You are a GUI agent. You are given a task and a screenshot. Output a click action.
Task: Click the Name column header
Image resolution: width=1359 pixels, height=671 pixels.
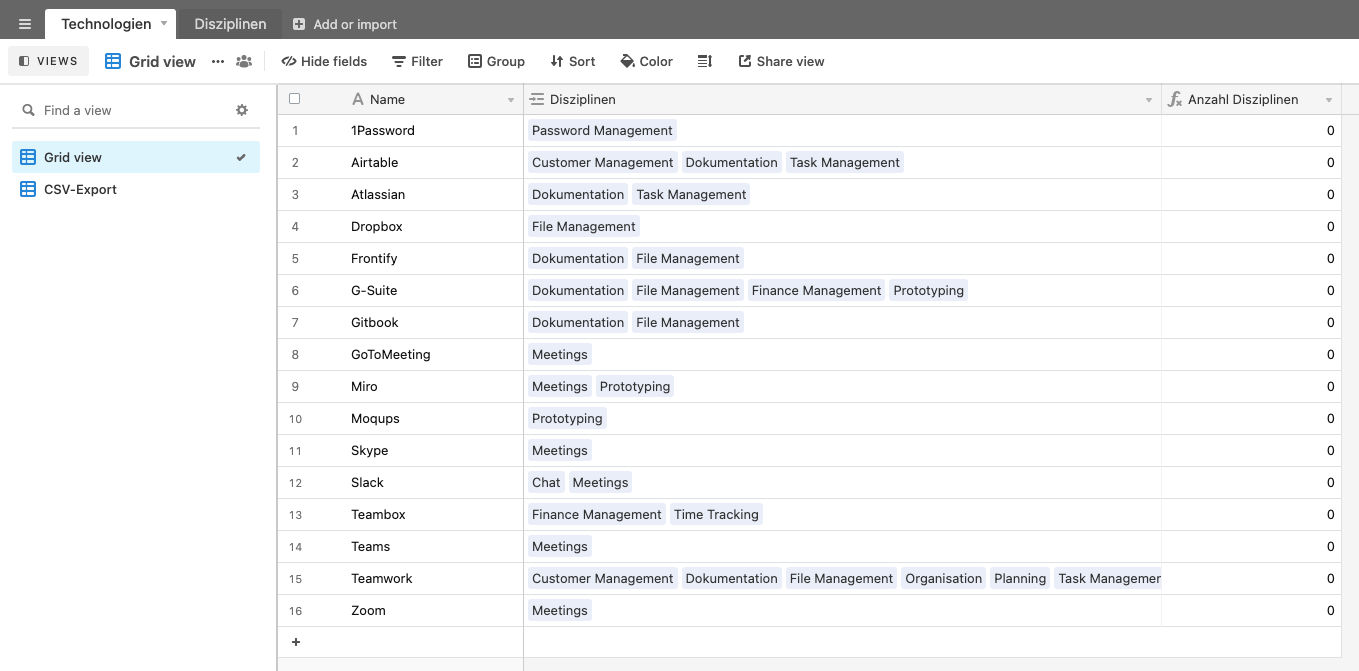433,100
